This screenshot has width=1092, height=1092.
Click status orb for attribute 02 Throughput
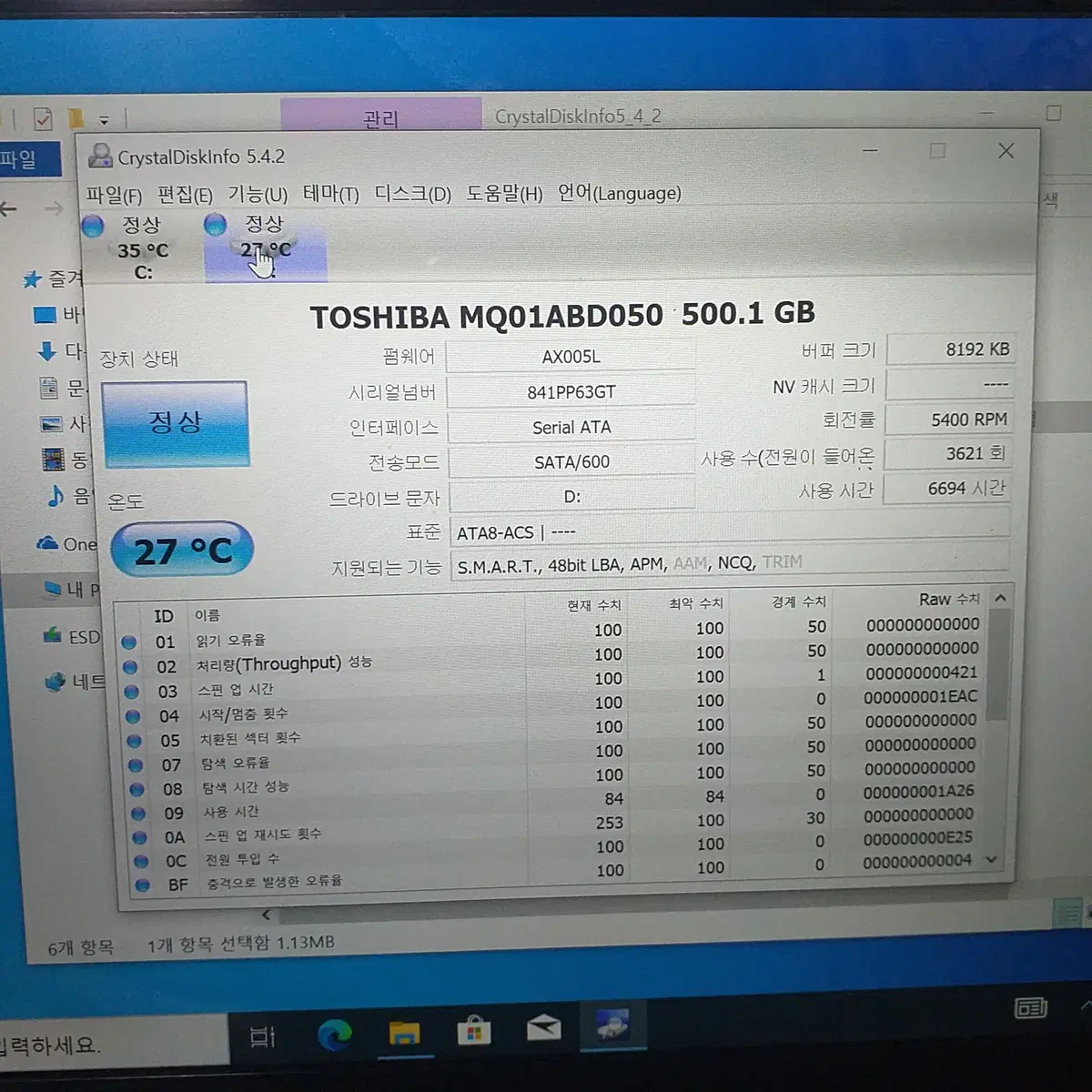pos(130,667)
